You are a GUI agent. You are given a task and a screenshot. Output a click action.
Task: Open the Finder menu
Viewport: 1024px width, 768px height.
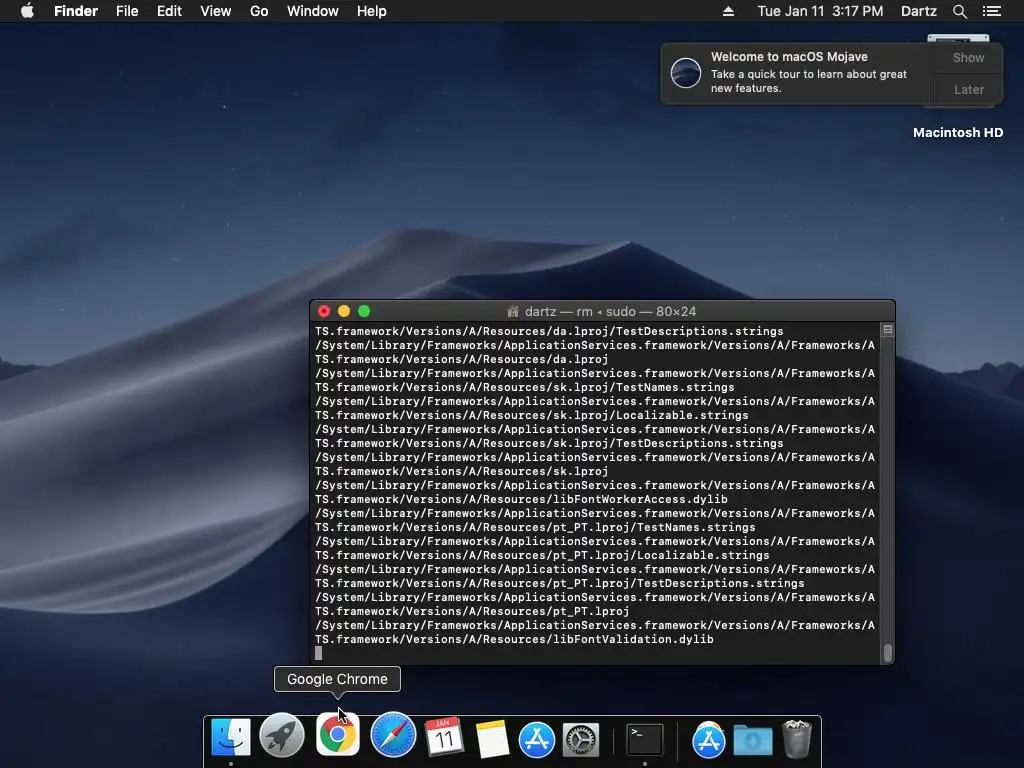pos(76,11)
